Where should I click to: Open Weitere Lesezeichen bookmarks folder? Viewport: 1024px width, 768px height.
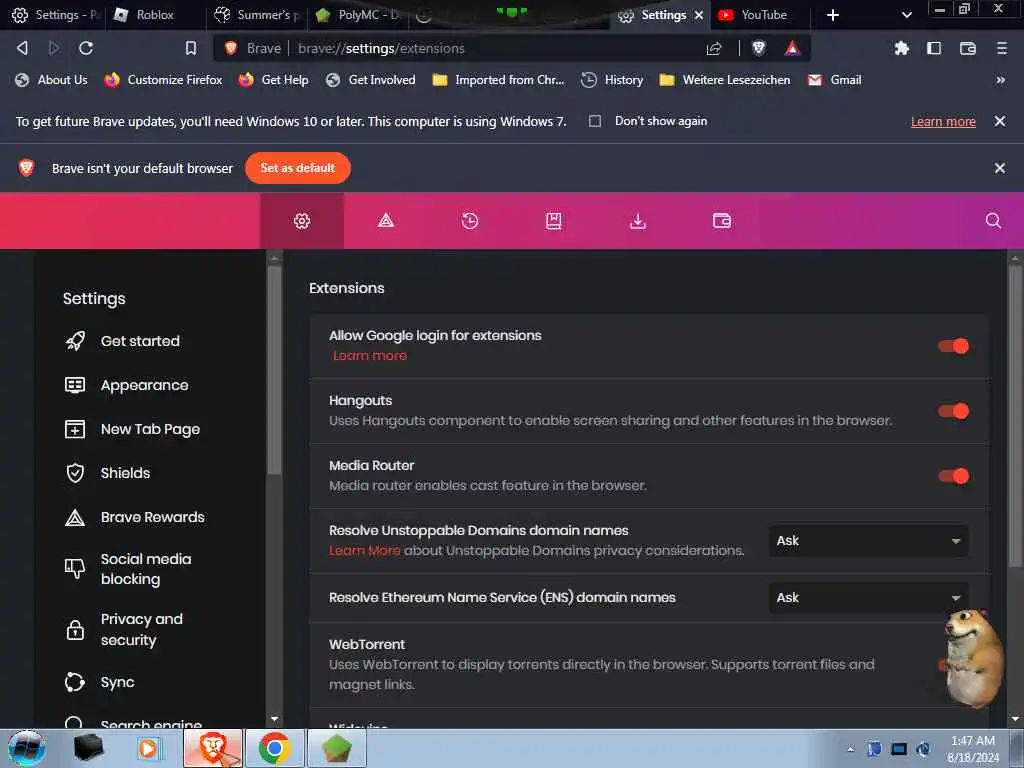coord(725,80)
